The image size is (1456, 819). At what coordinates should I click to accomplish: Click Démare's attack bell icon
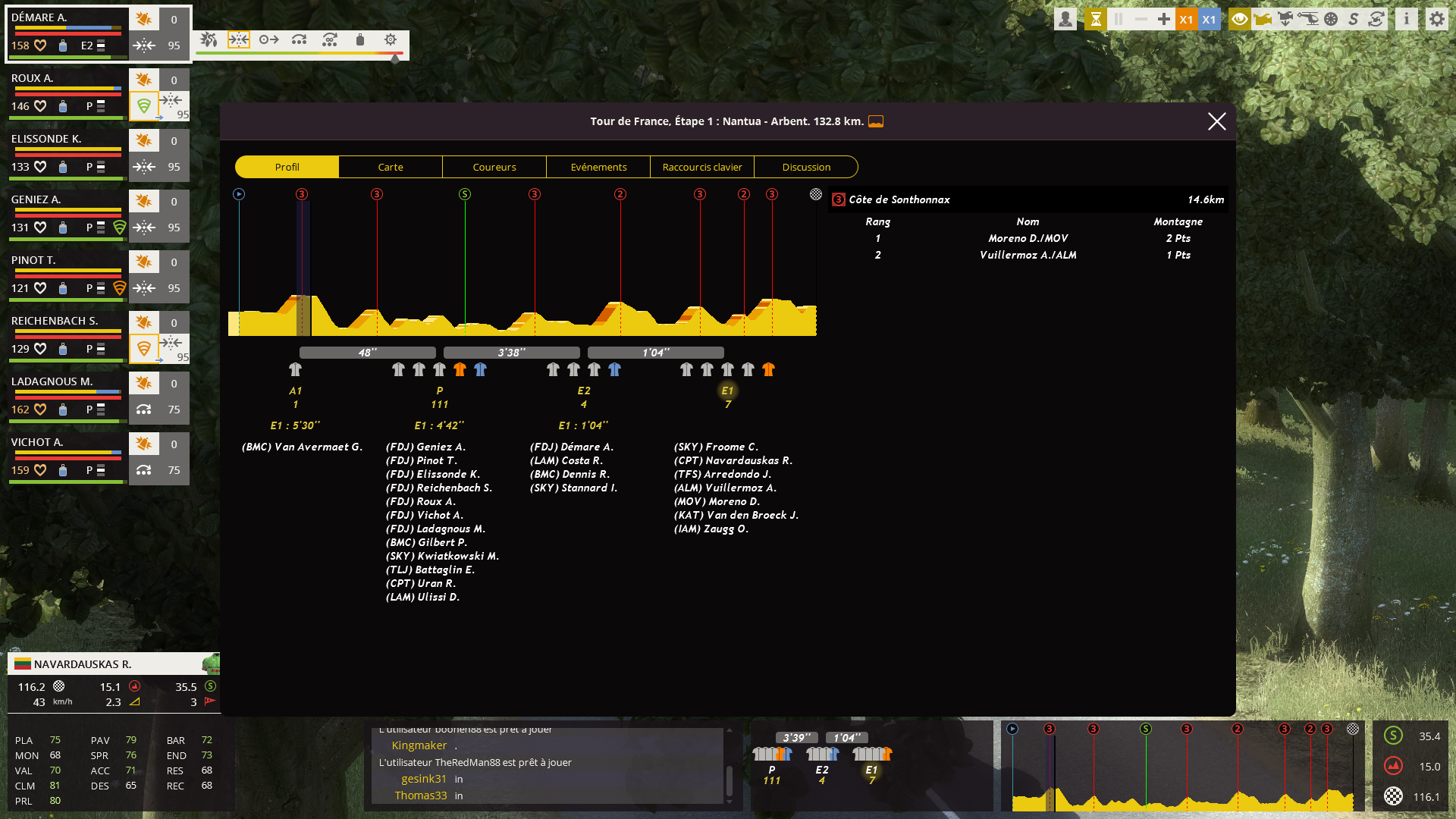[x=144, y=19]
